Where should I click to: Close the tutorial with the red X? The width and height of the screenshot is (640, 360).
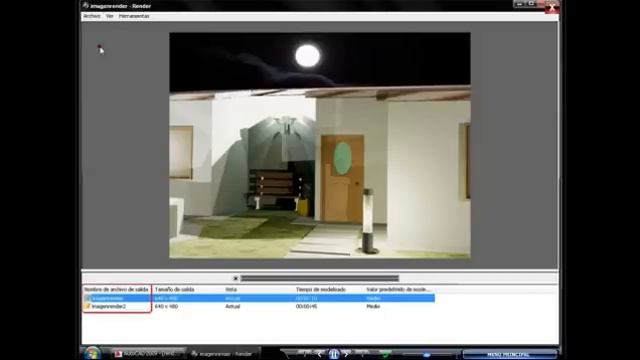coord(552,8)
